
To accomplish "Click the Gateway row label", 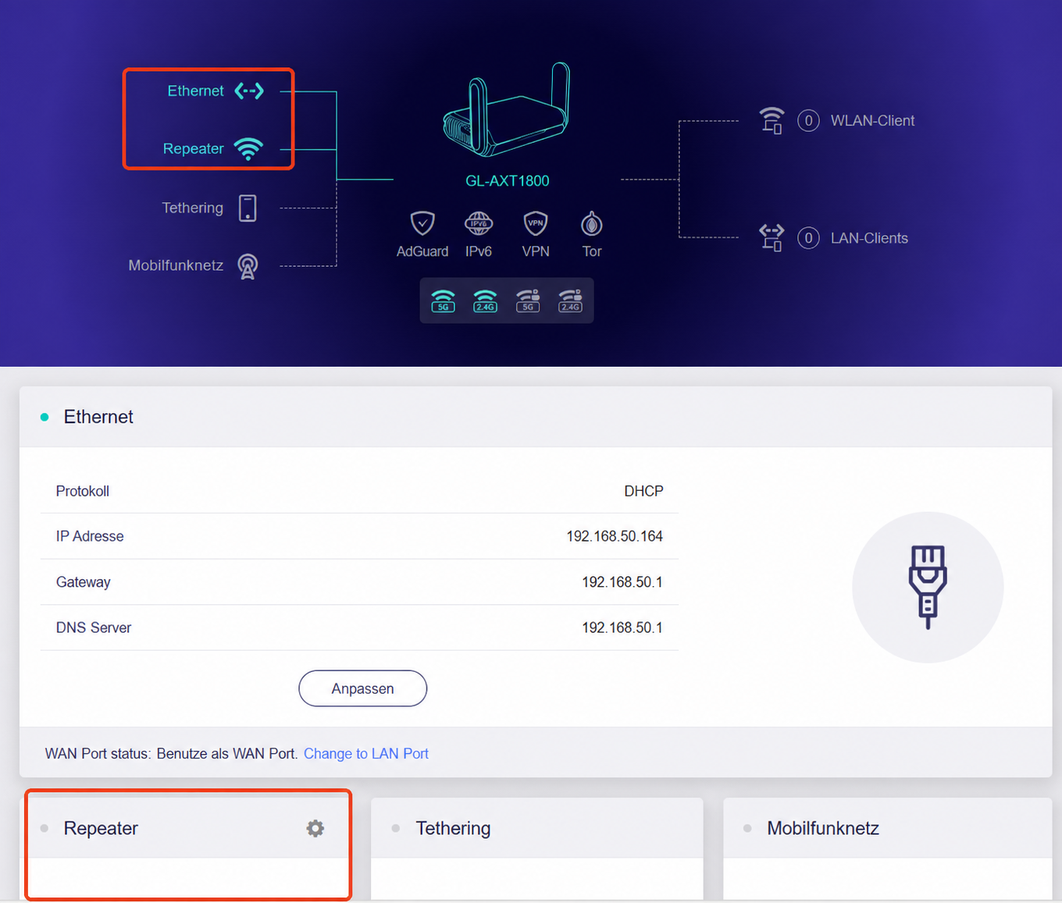I will point(83,582).
